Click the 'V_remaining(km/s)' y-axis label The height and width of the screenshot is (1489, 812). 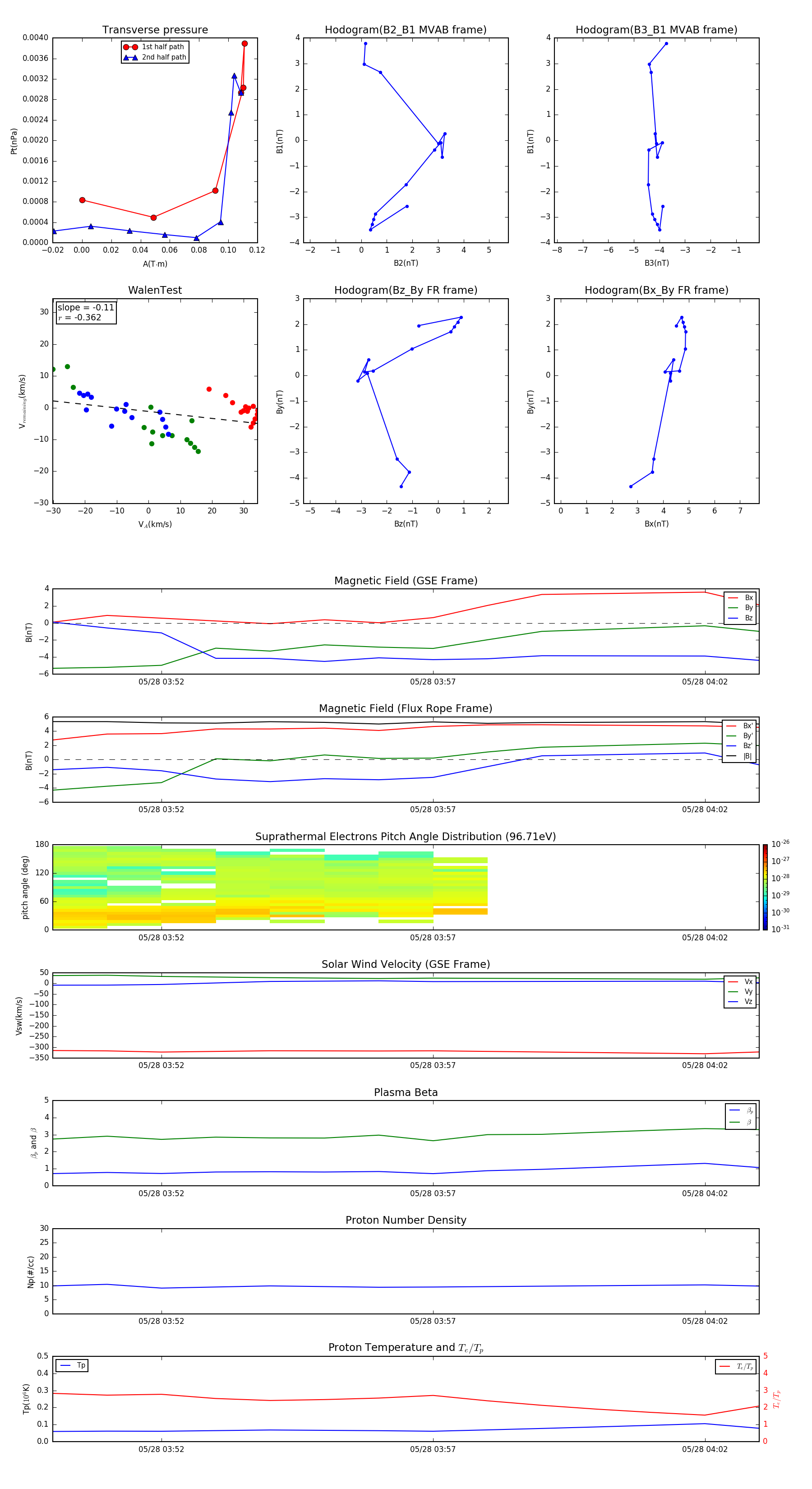(x=23, y=401)
